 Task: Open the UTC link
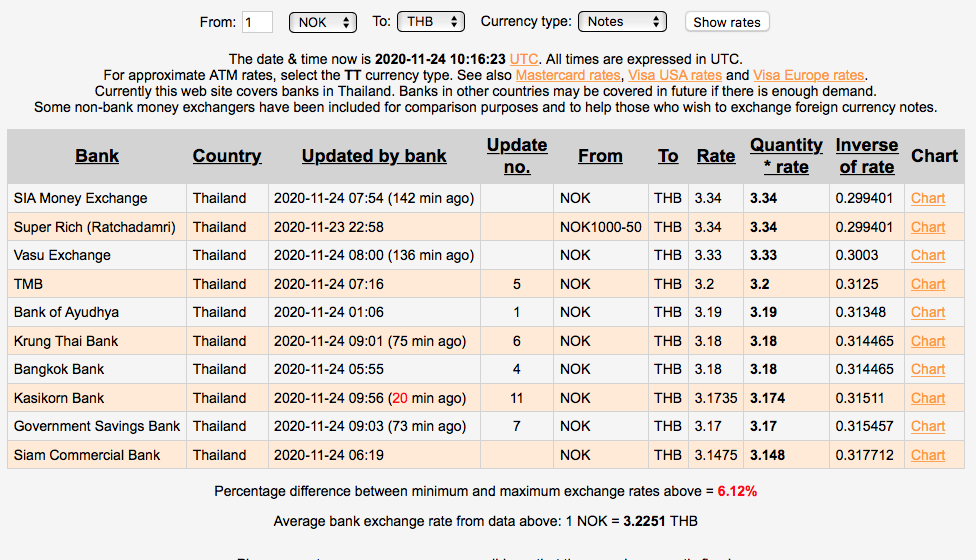pyautogui.click(x=524, y=59)
